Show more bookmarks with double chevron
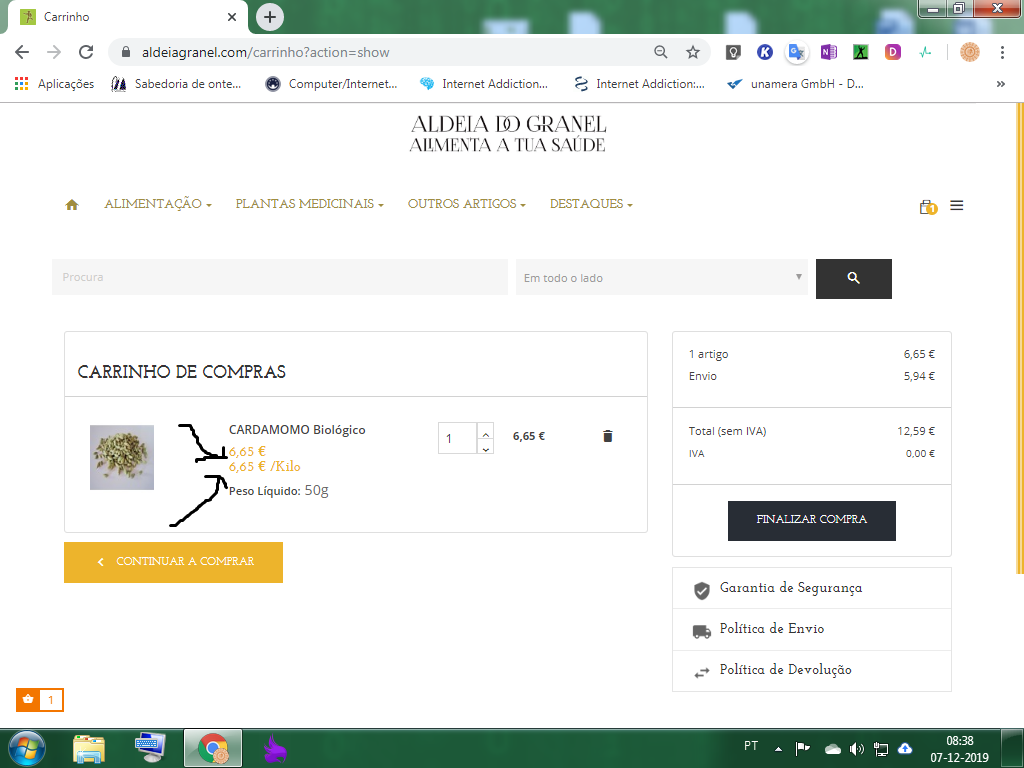1024x768 pixels. tap(1000, 84)
